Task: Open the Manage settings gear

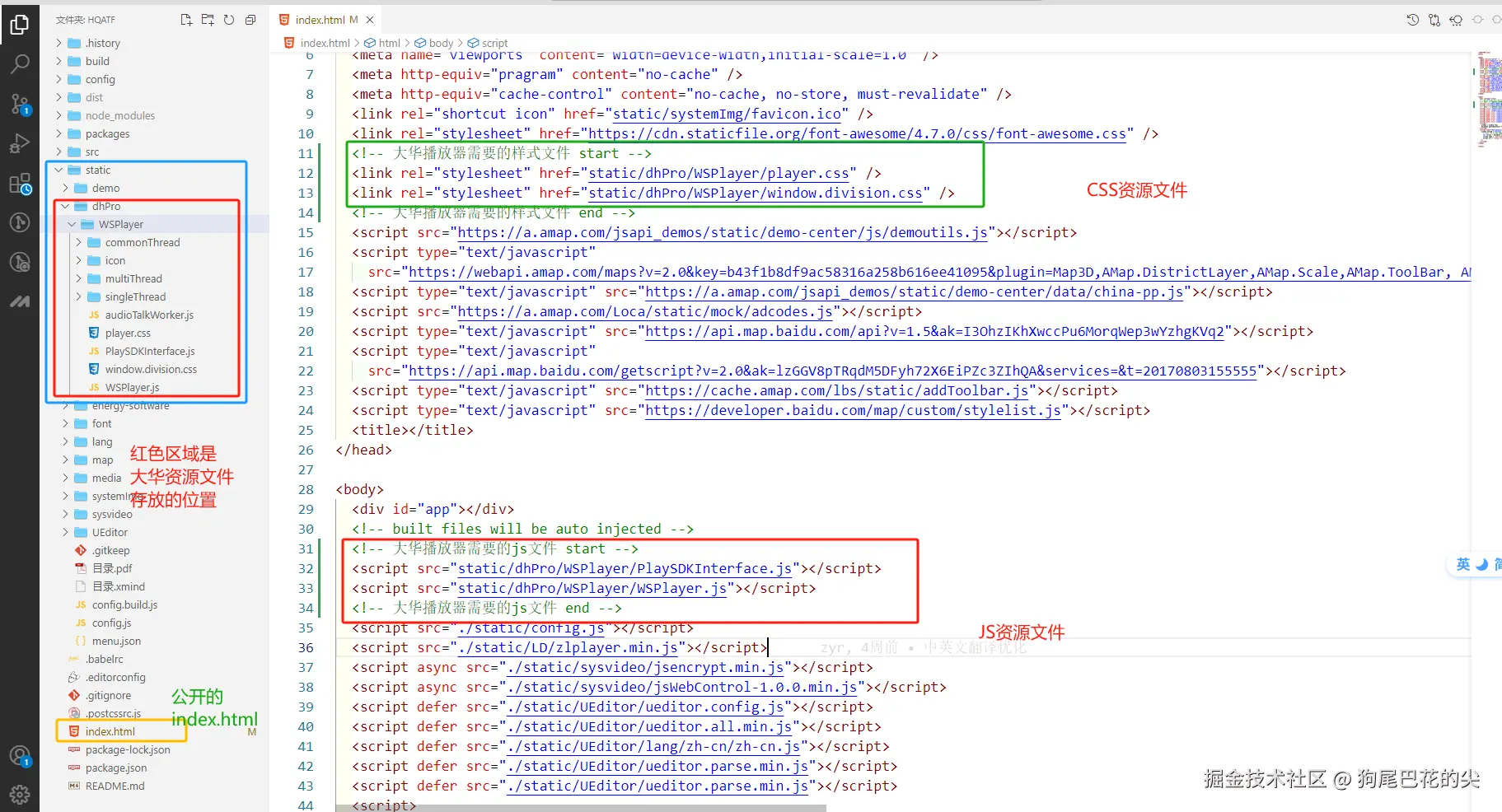Action: click(20, 794)
